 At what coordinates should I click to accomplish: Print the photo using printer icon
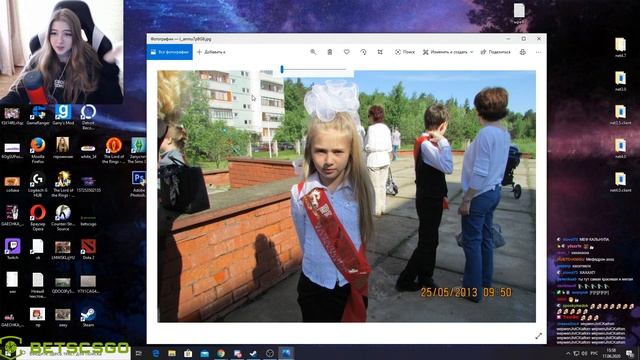click(522, 52)
